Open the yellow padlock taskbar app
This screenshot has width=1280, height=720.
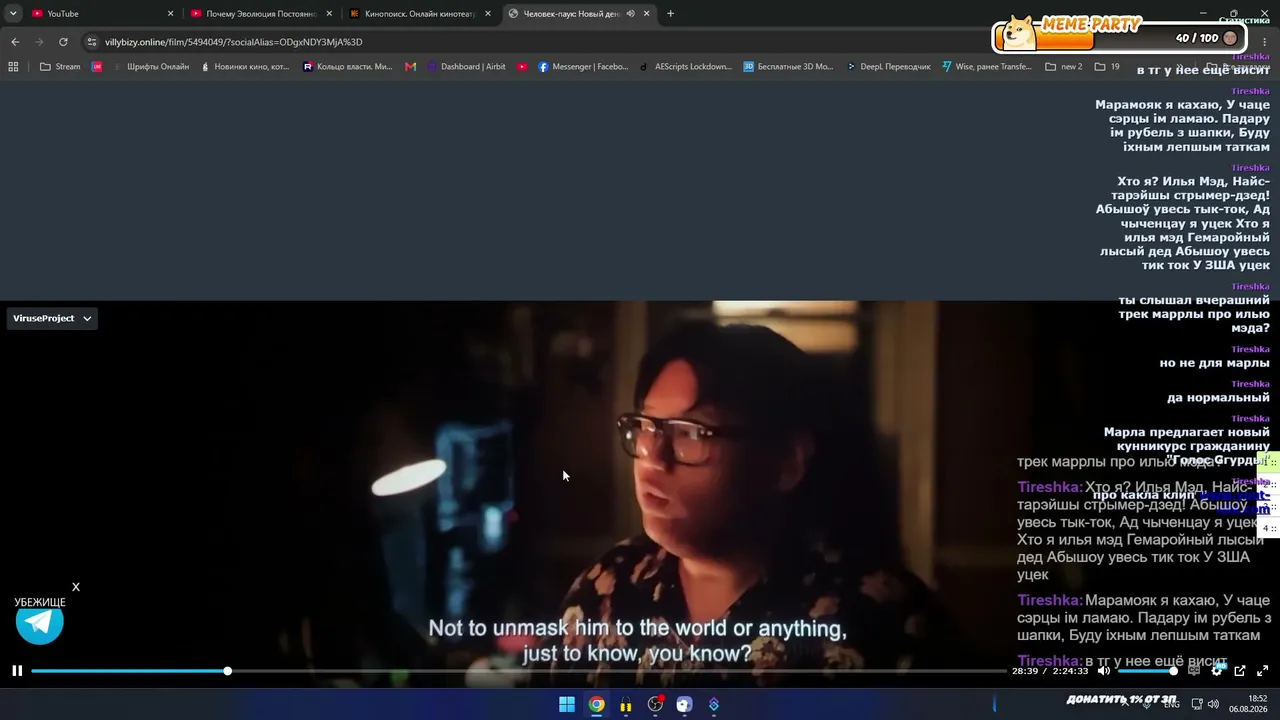tap(626, 705)
